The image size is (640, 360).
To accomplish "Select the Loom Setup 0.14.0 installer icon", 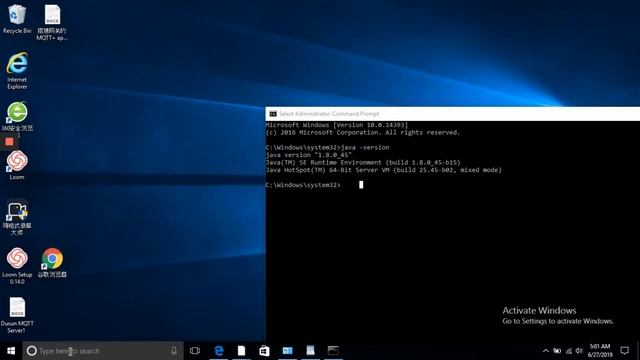I will (17, 266).
